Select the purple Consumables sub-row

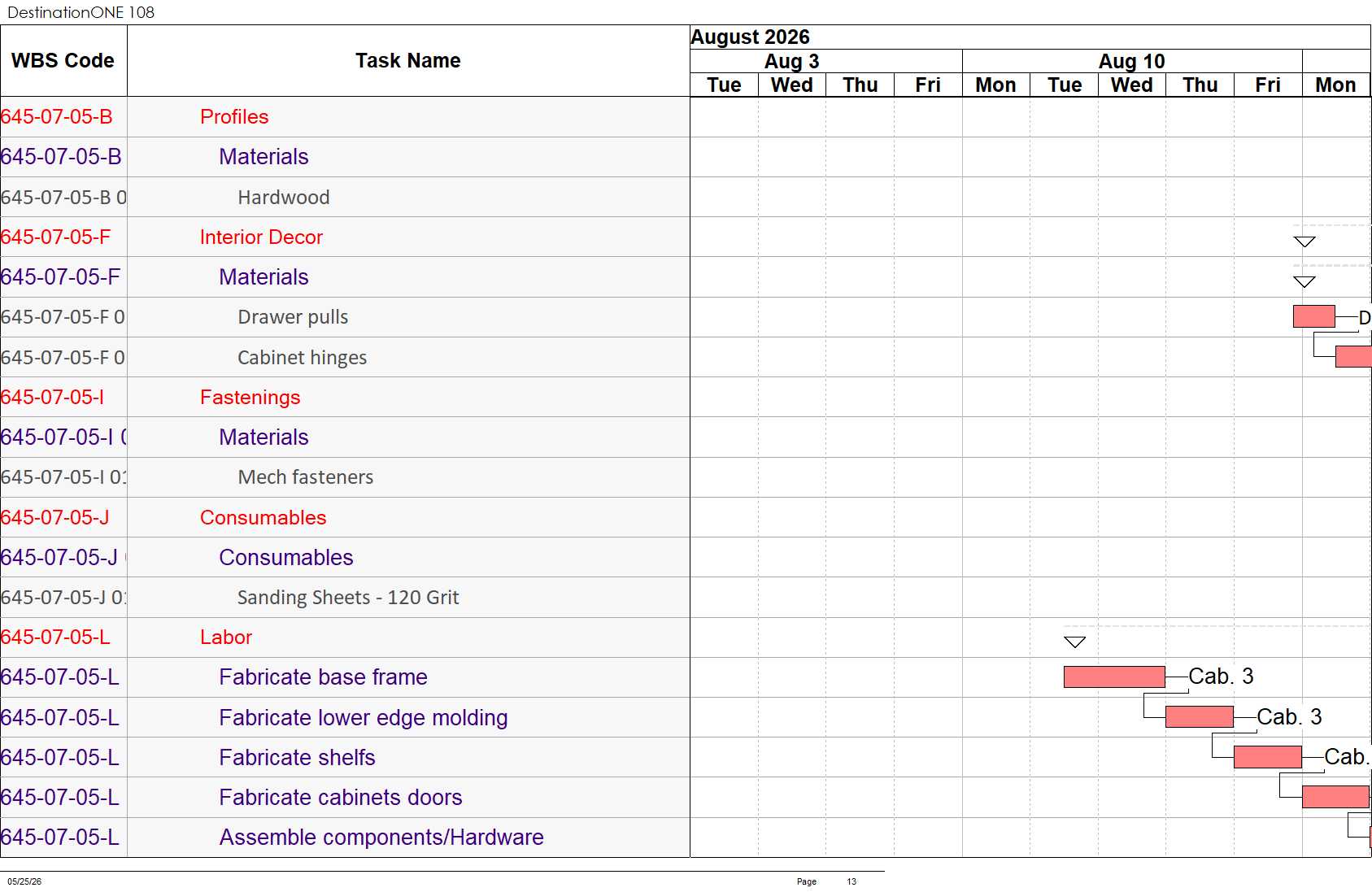(x=345, y=557)
